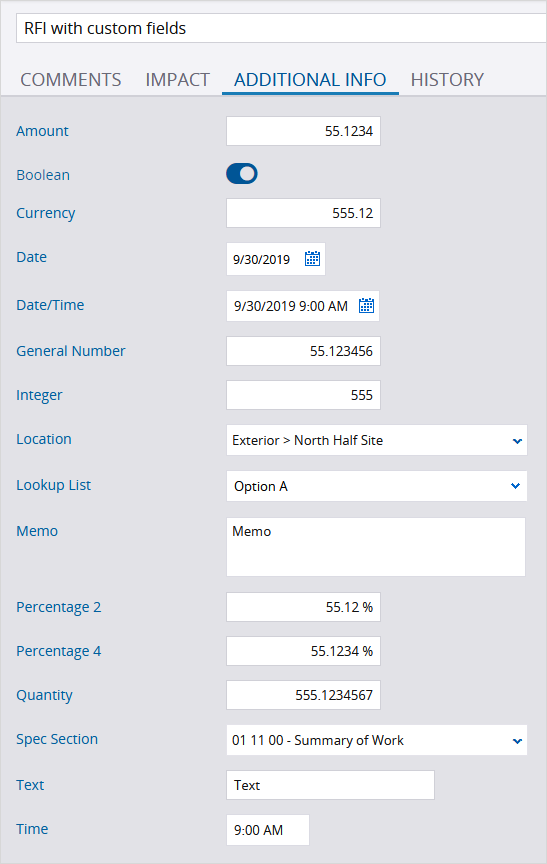Screen dimensions: 547x864
Task: Click the Amount input field
Action: (304, 131)
